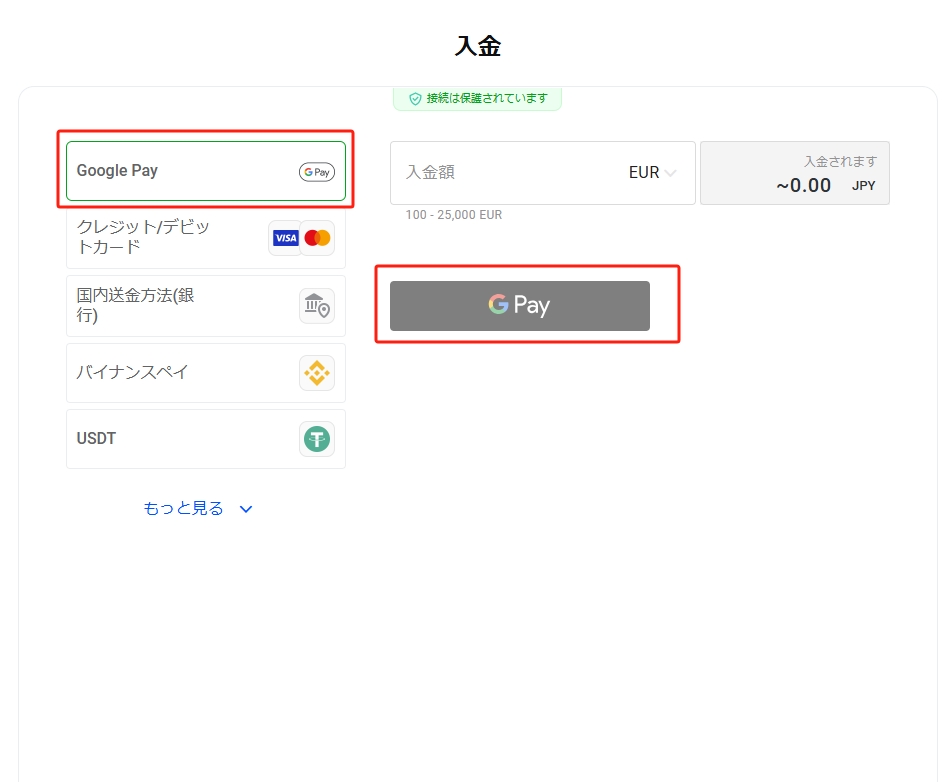Click the green shield security icon
Image resolution: width=949 pixels, height=782 pixels.
coord(415,98)
